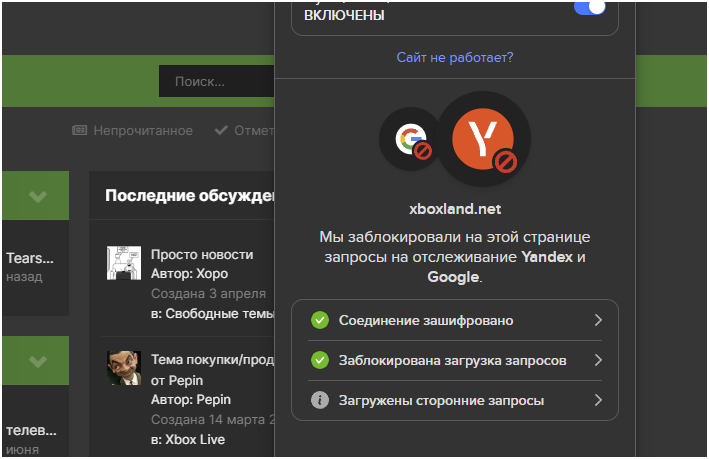The width and height of the screenshot is (709, 459).
Task: Toggle the protection switch labeled ВКЛЮЧЕНЫ
Action: pos(590,7)
